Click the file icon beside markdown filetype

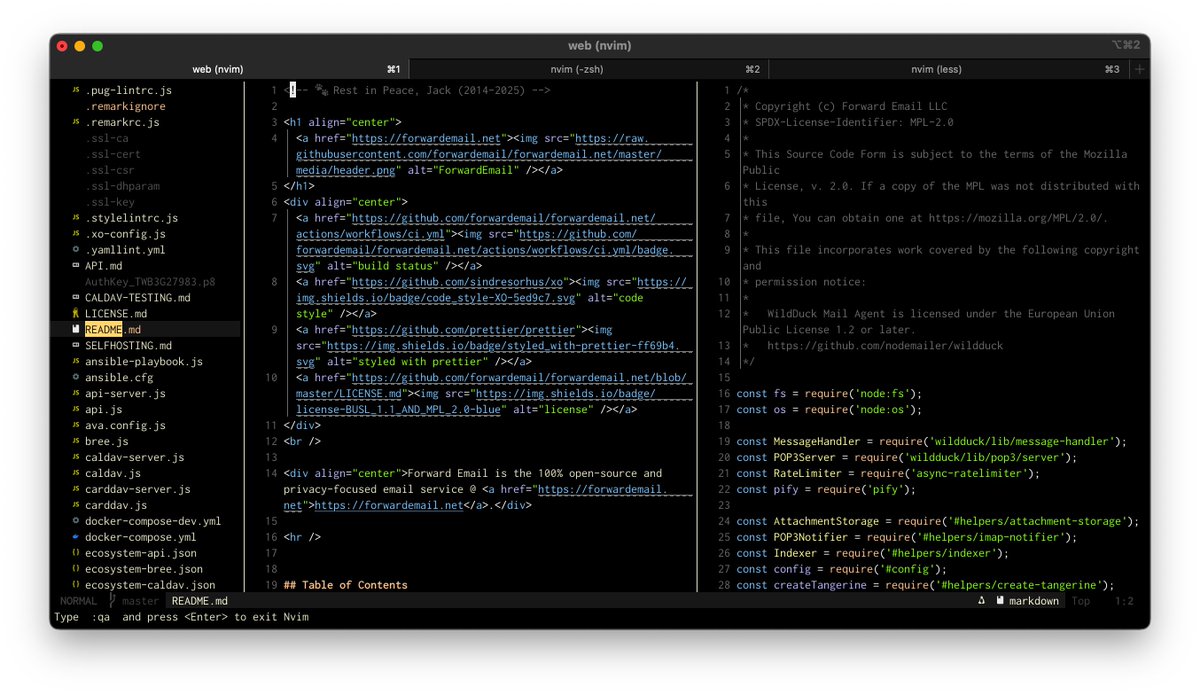pos(1000,601)
